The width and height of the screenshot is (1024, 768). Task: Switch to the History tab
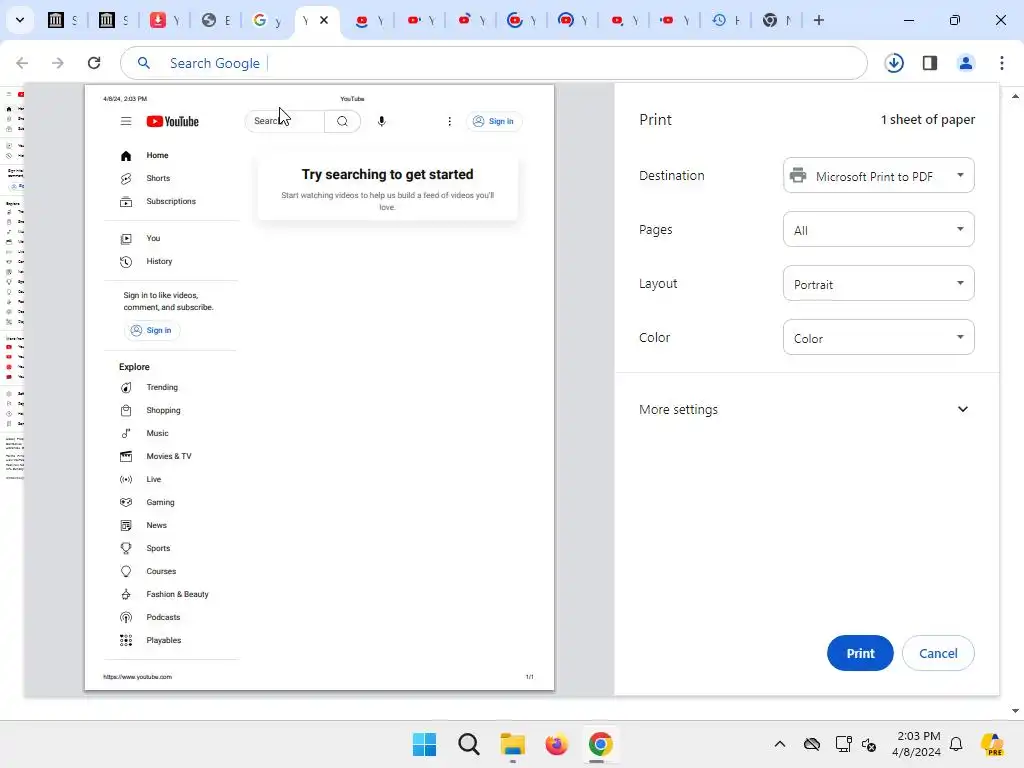click(725, 20)
